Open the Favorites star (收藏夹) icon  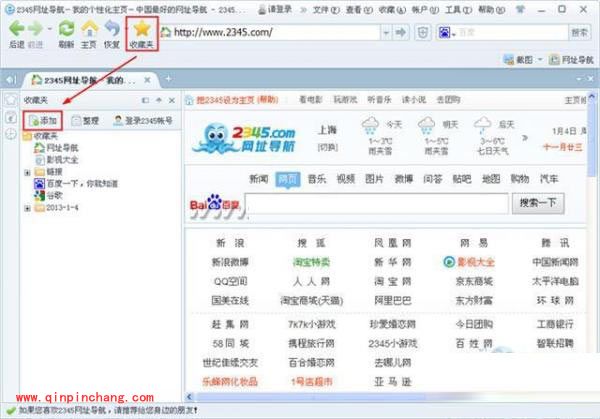point(142,28)
